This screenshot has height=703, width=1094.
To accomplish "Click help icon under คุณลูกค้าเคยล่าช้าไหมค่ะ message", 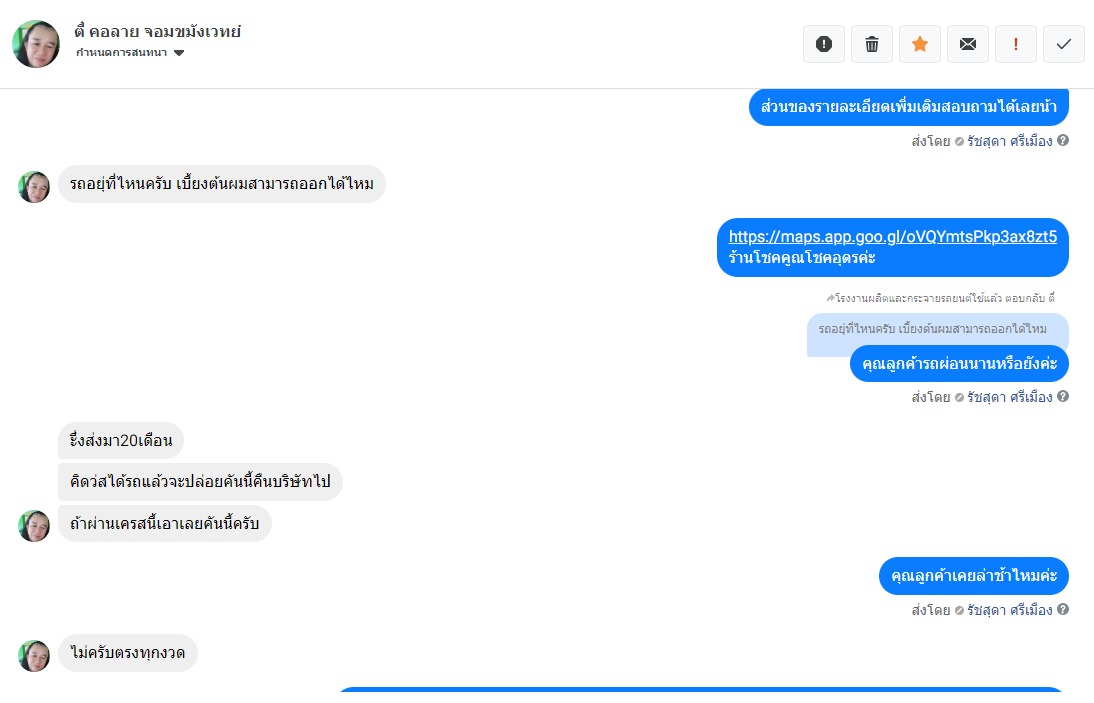I will click(x=1063, y=609).
